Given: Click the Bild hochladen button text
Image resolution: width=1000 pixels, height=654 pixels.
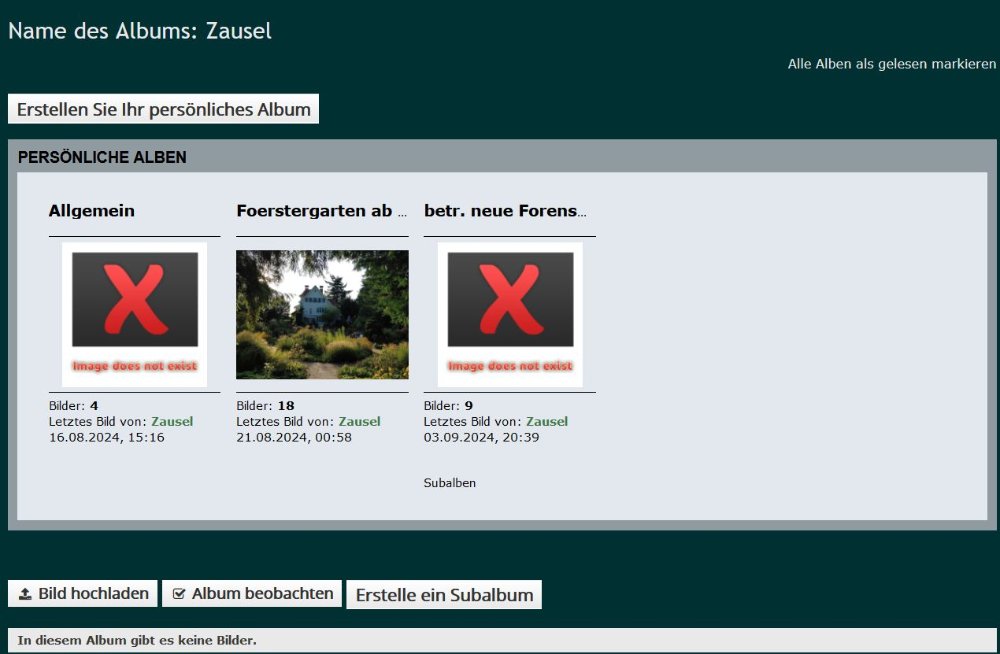Looking at the screenshot, I should point(93,594).
